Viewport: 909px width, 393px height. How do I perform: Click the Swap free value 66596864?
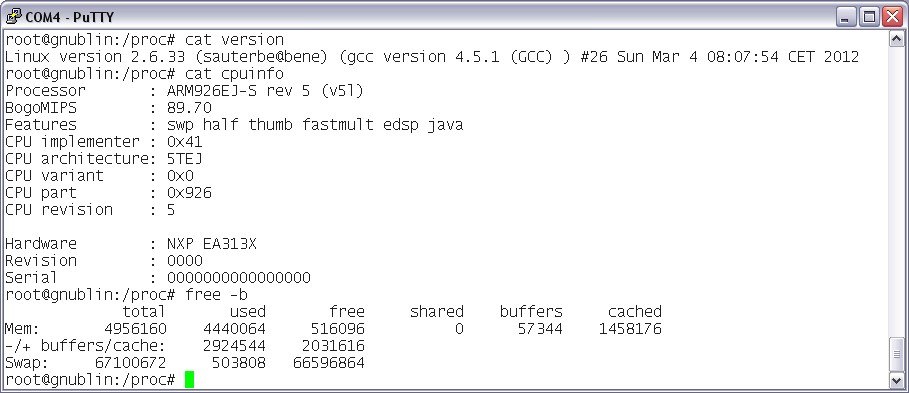coord(329,363)
